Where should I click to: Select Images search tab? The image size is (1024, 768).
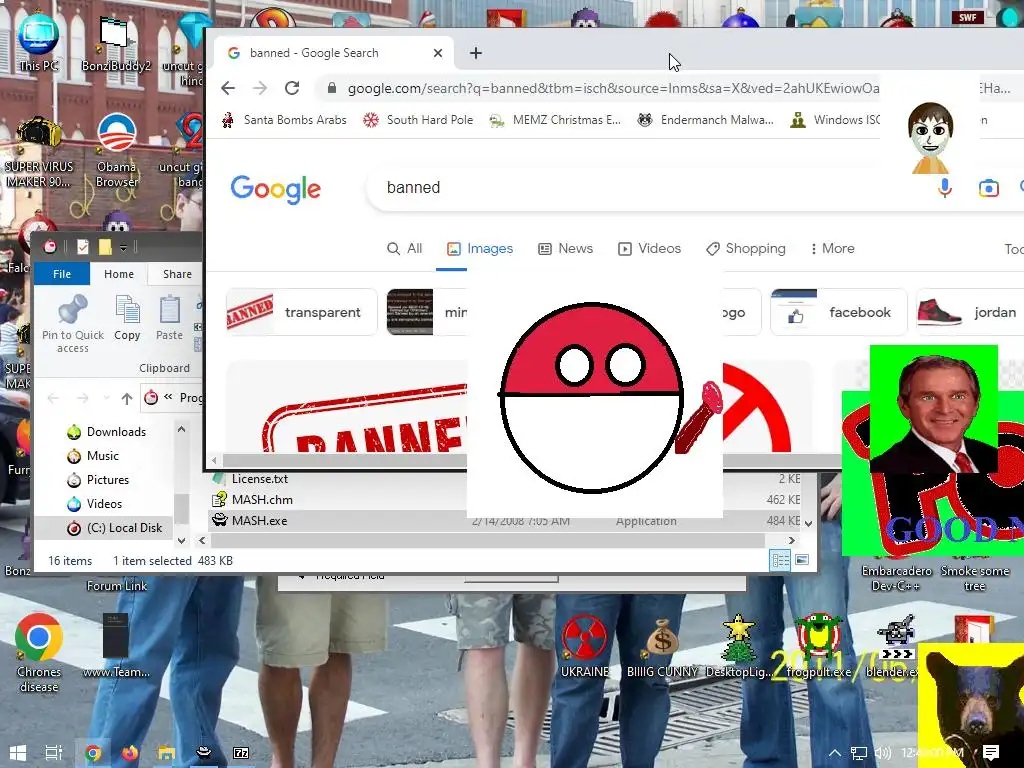point(480,249)
